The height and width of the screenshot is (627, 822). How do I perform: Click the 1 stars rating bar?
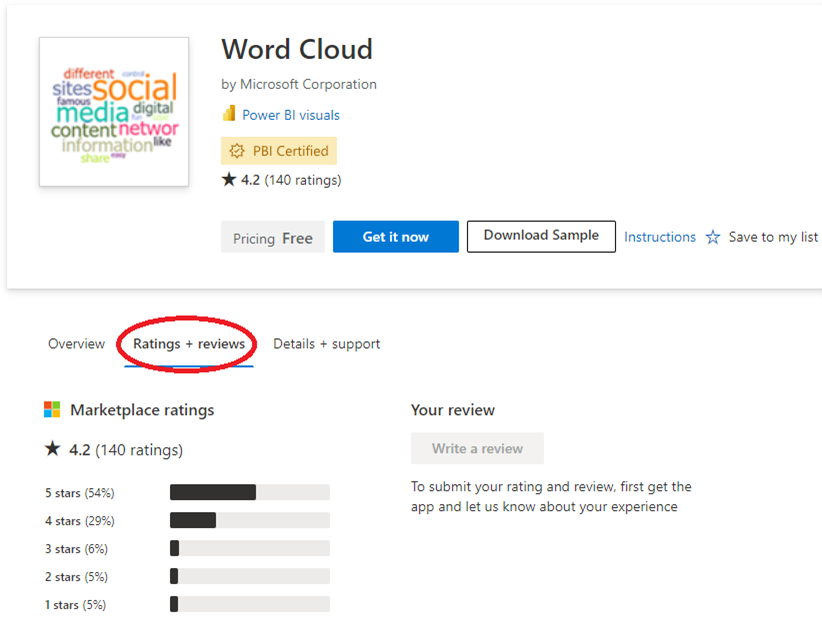click(250, 604)
